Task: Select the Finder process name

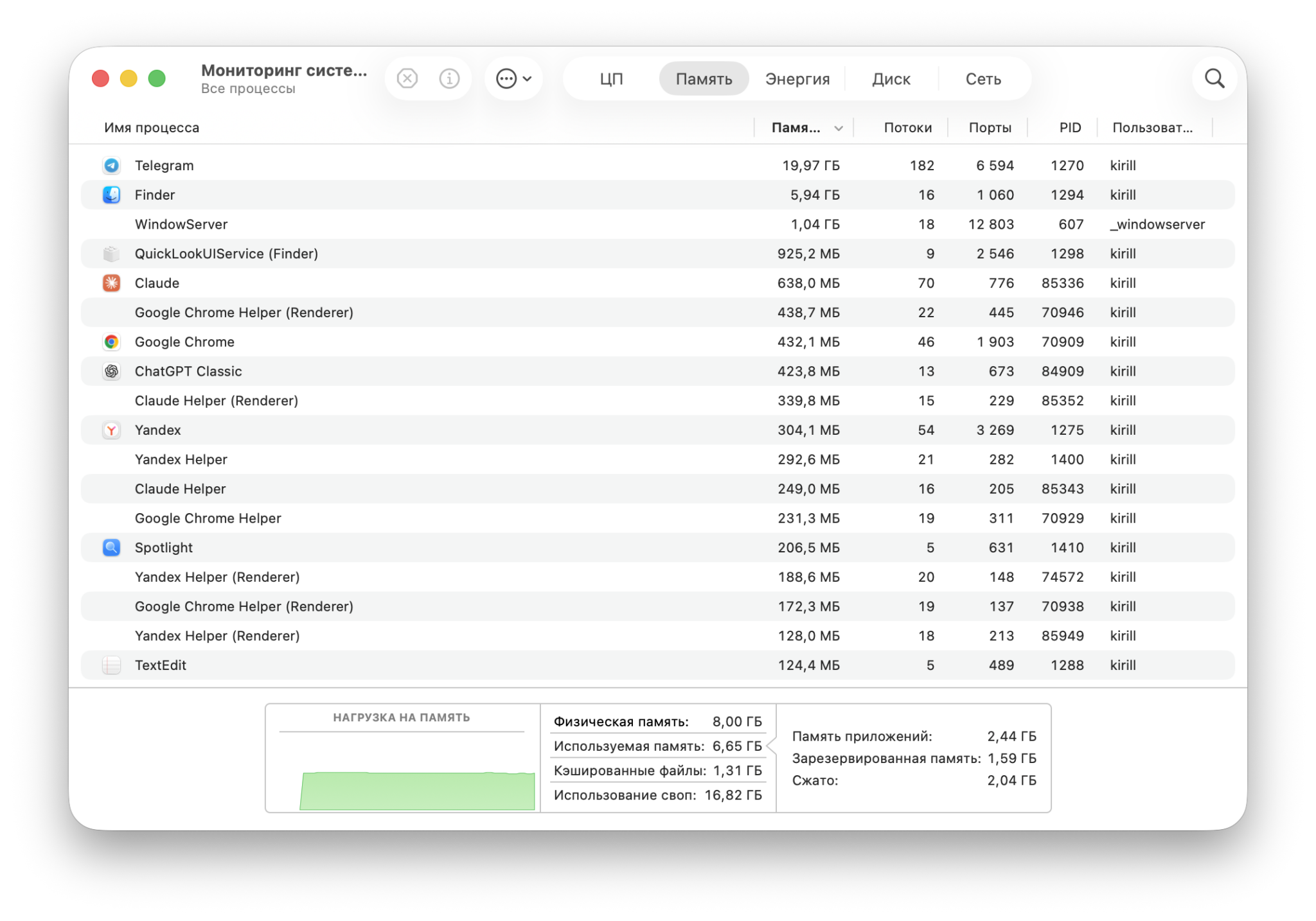Action: pyautogui.click(x=155, y=195)
